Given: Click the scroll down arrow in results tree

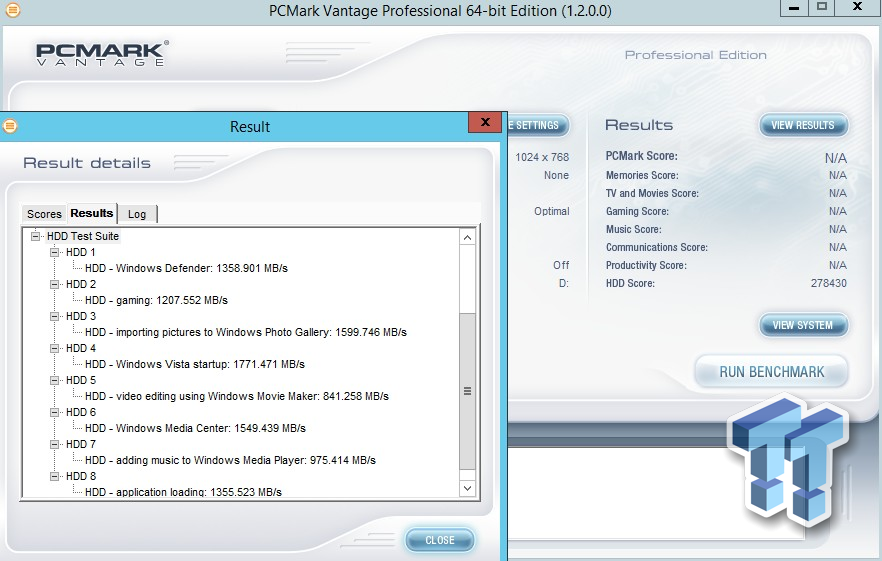Looking at the screenshot, I should [x=467, y=488].
